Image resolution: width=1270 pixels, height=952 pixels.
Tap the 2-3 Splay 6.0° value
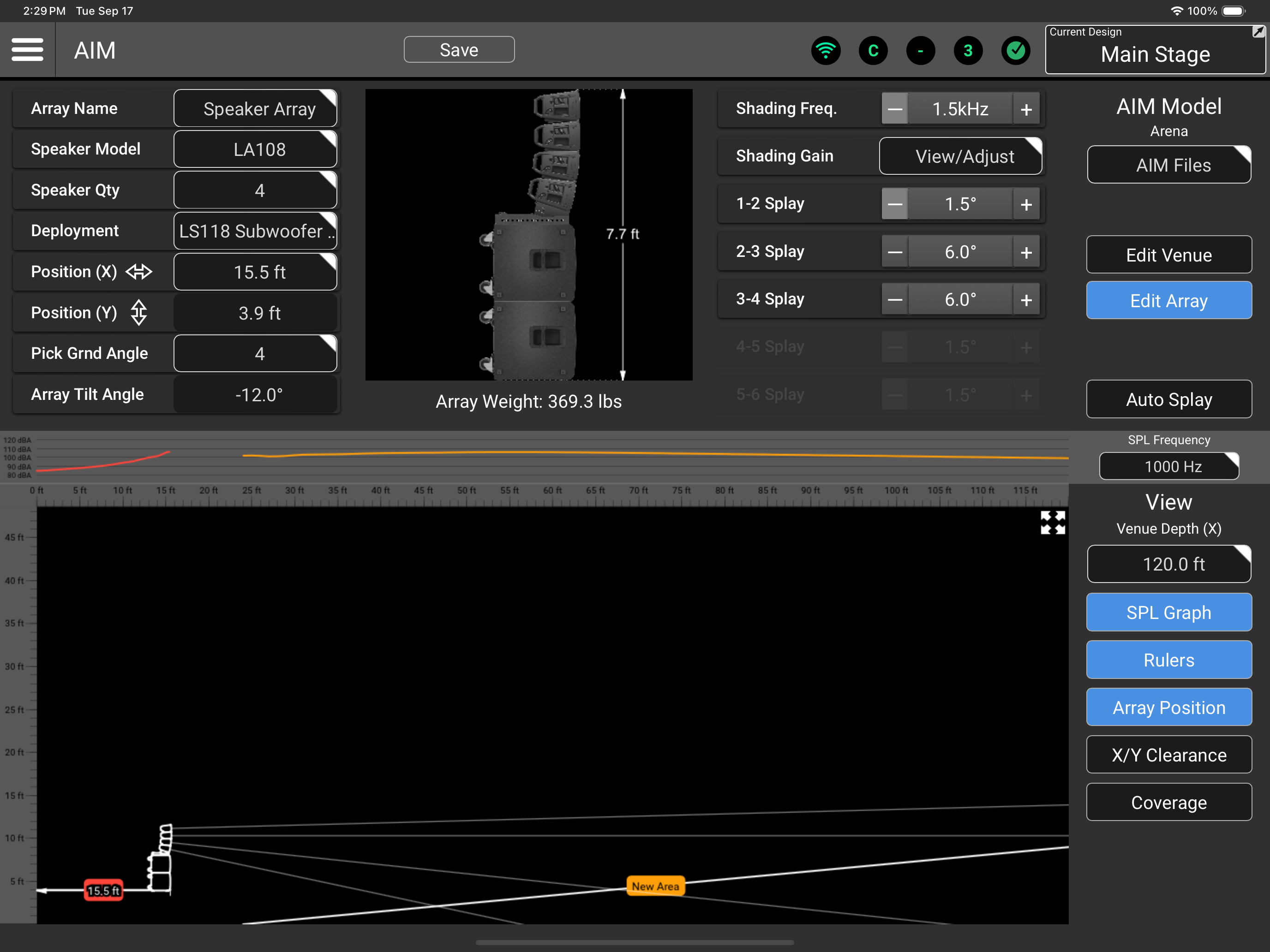pos(960,251)
